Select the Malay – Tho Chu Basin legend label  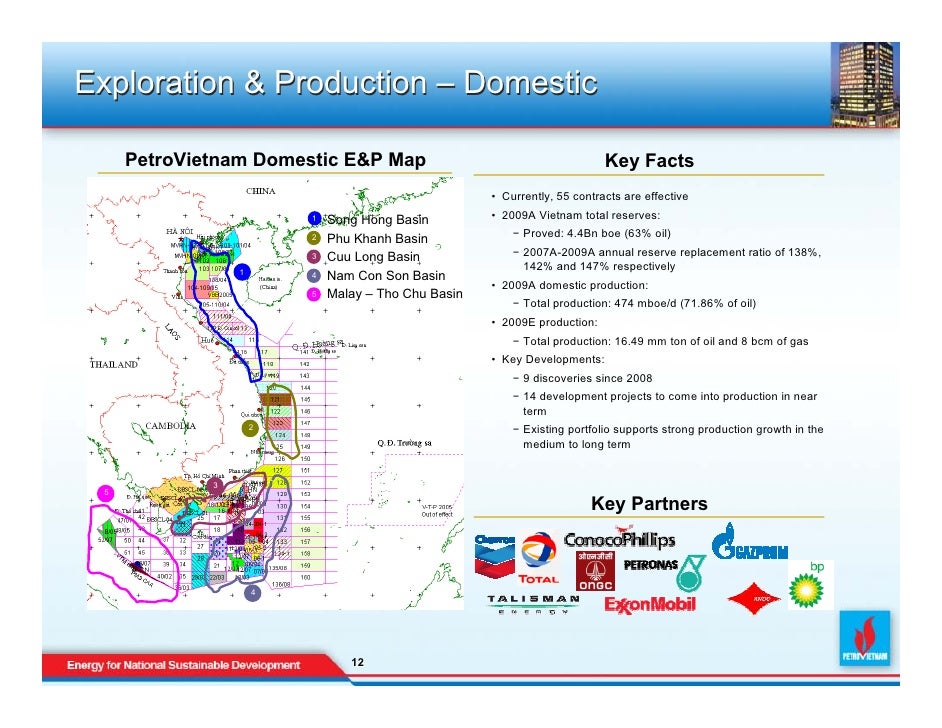click(x=395, y=294)
